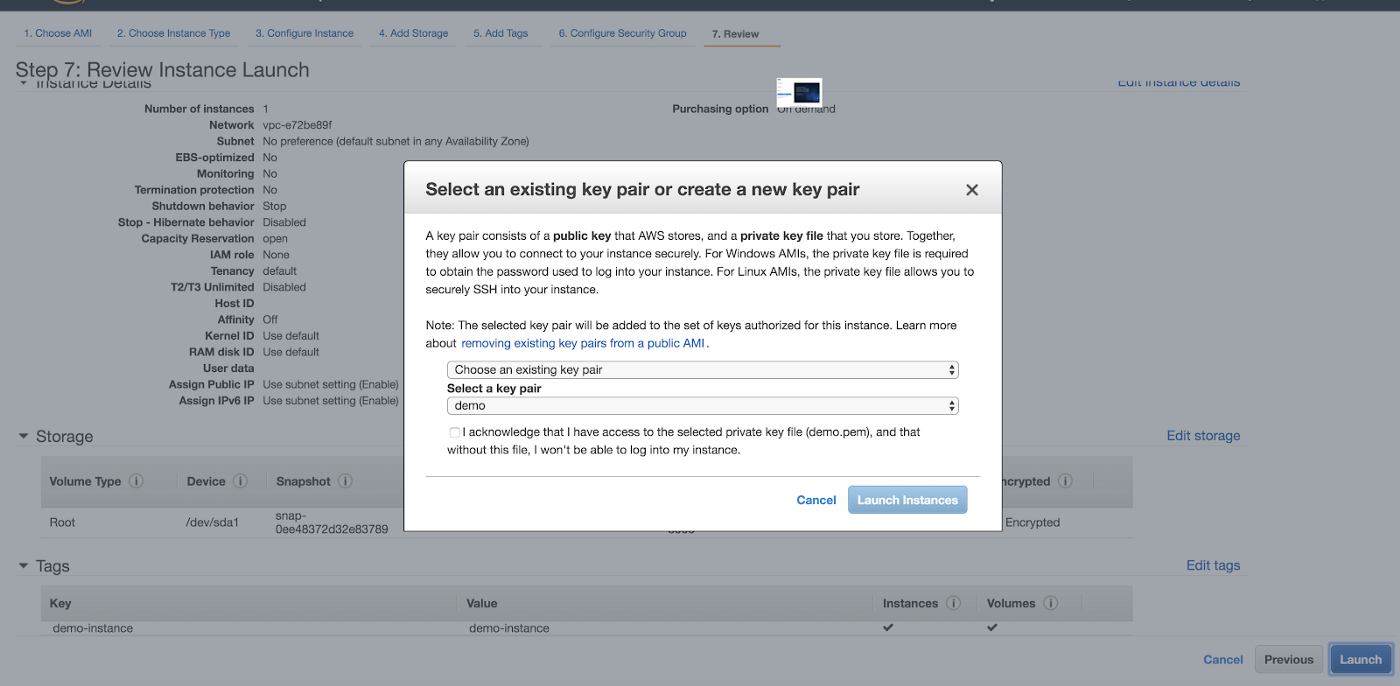Collapse the Tags section

point(23,565)
